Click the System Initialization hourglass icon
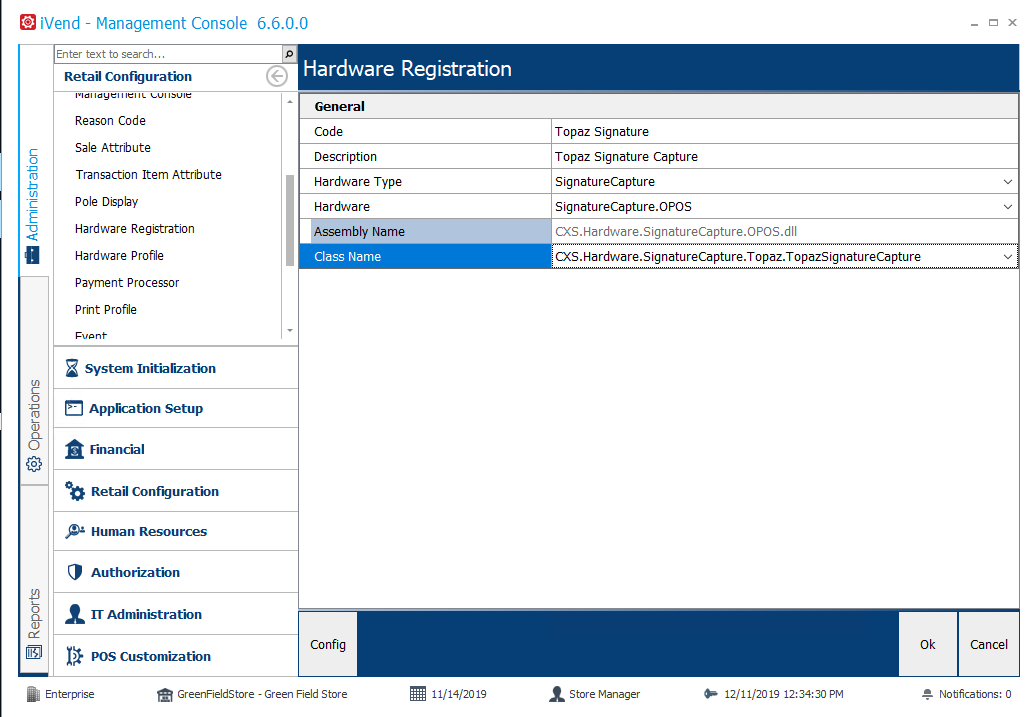Viewport: 1033px width, 717px height. 72,368
